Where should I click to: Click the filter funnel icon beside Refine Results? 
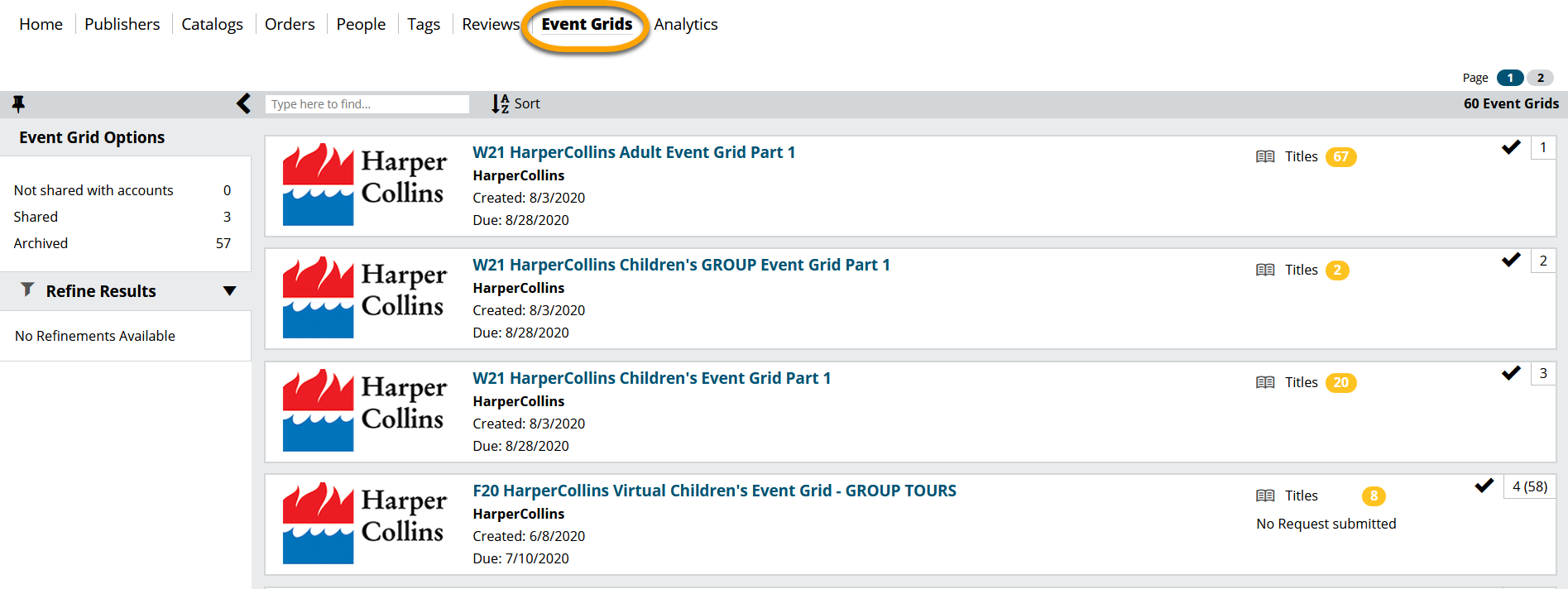[x=27, y=290]
